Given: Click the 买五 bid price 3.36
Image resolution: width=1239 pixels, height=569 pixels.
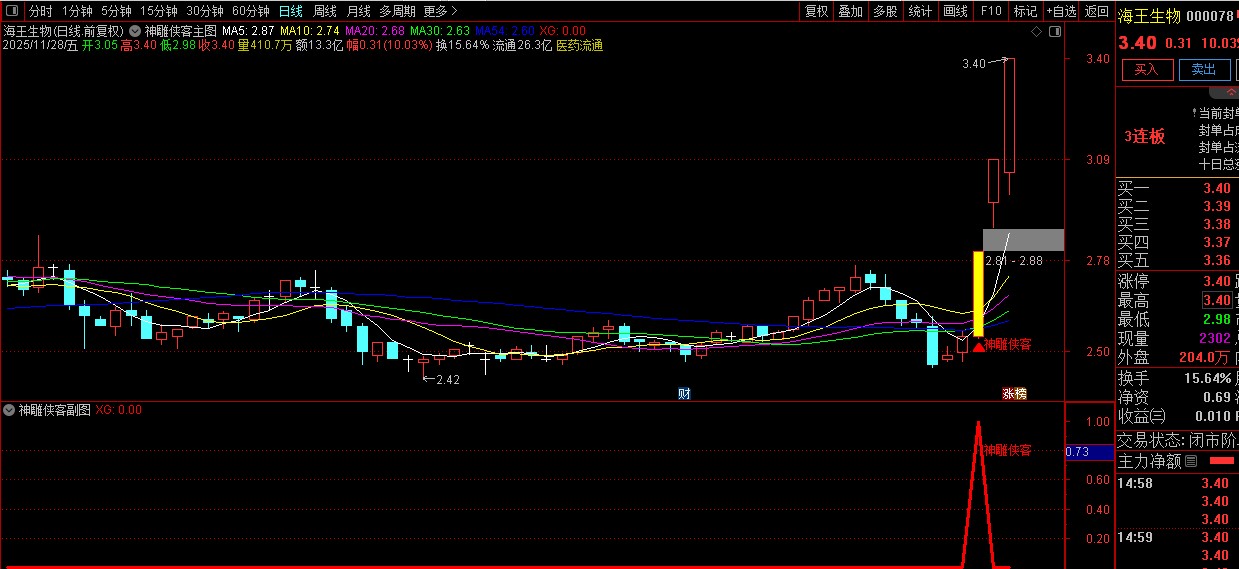Looking at the screenshot, I should click(1216, 260).
